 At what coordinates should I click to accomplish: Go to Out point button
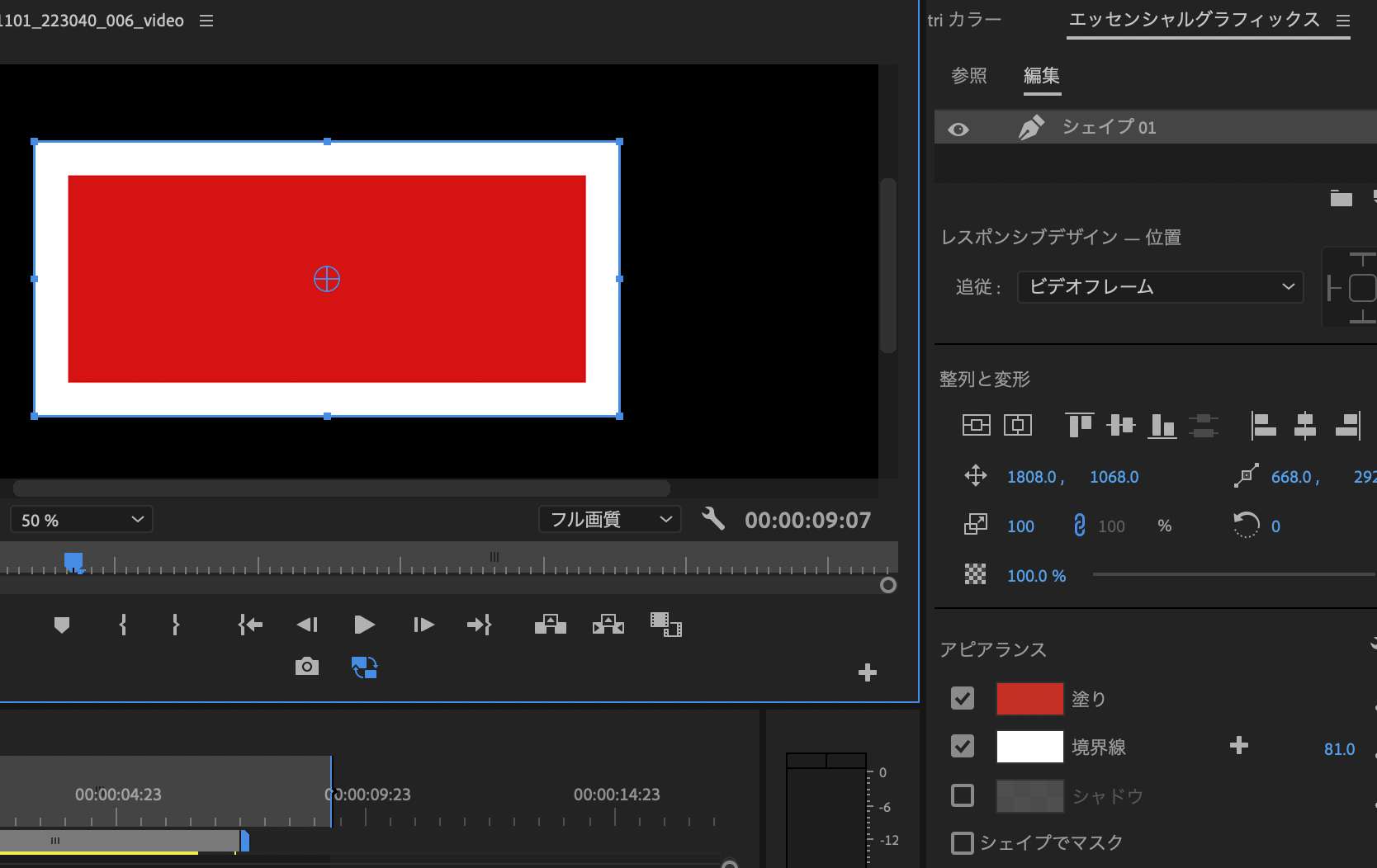(x=480, y=625)
